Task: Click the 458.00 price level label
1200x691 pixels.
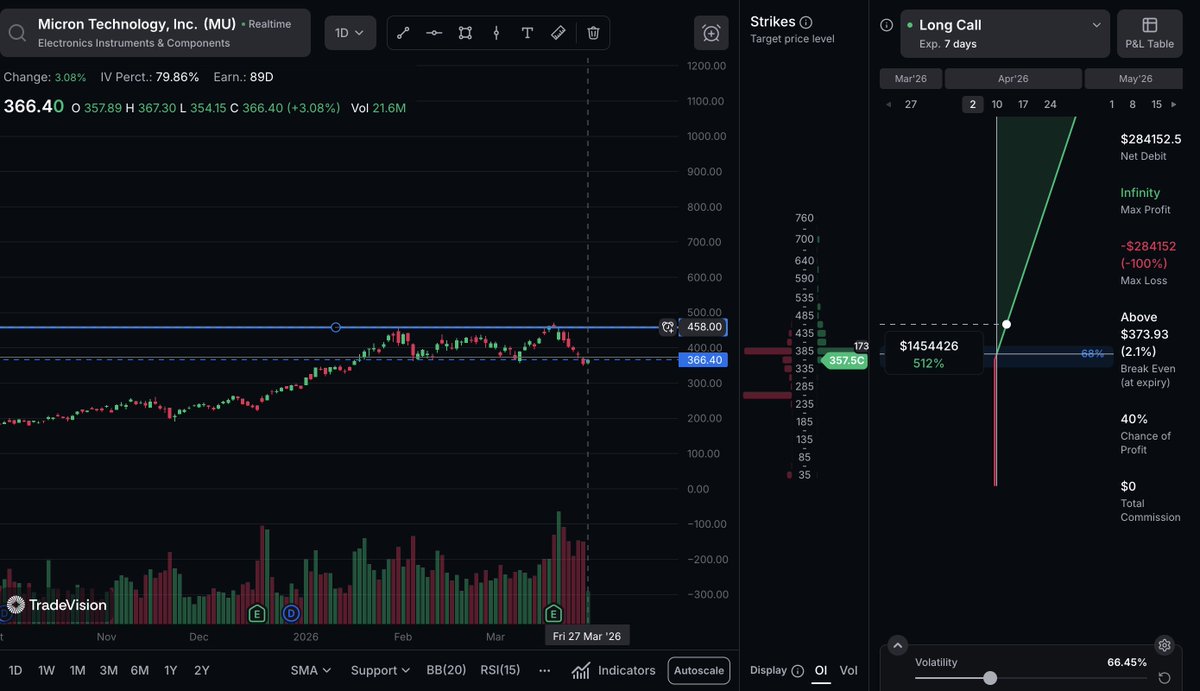Action: click(x=704, y=327)
